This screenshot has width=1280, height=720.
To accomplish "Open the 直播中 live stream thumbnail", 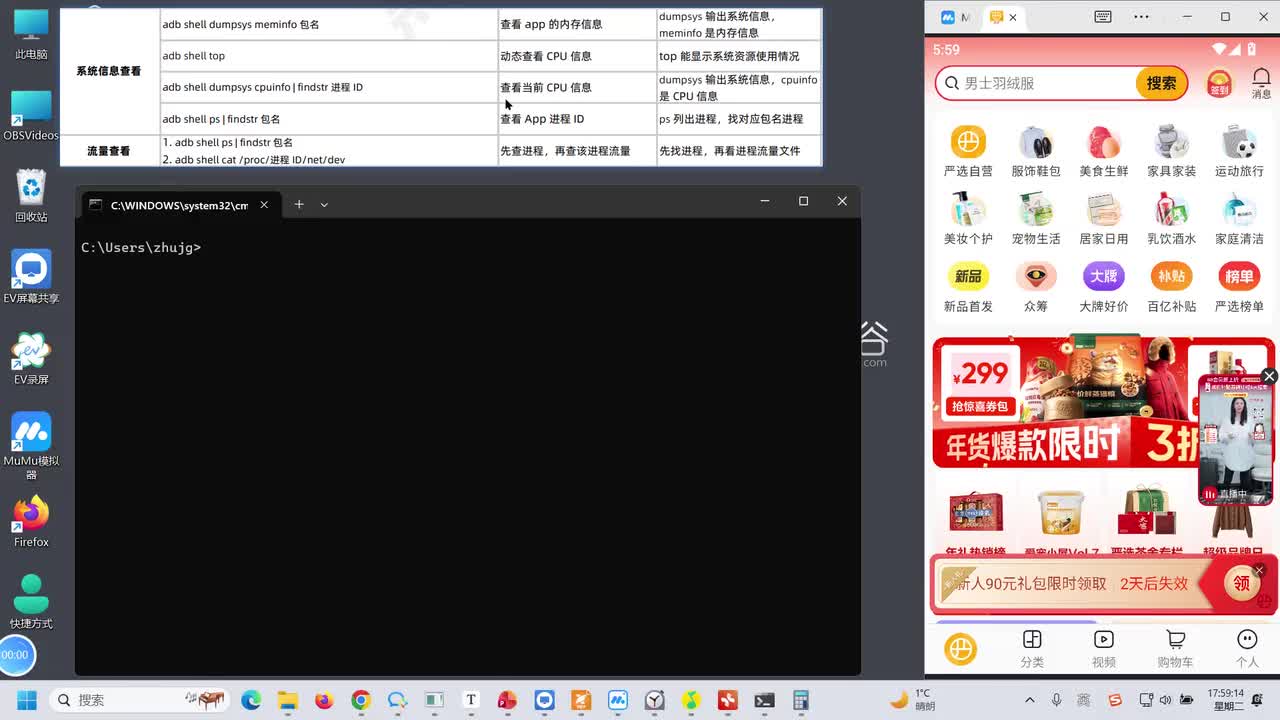I will (1236, 440).
